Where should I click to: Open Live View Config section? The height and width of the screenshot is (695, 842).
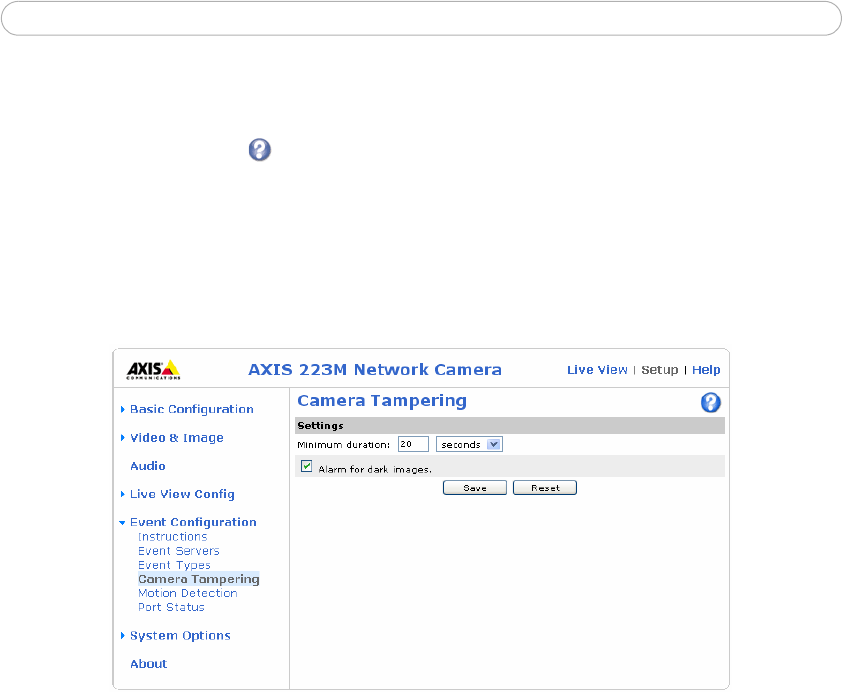182,494
